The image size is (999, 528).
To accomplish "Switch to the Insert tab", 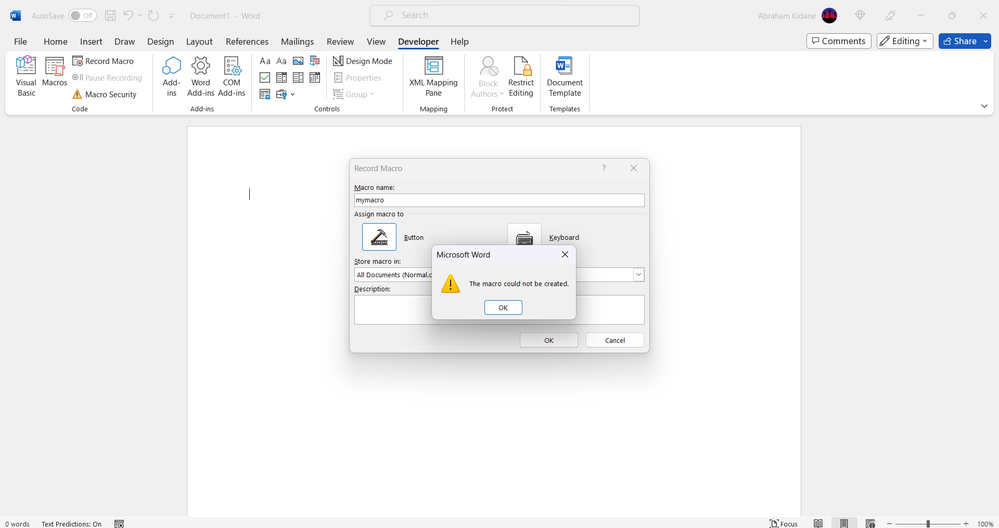I will 91,41.
